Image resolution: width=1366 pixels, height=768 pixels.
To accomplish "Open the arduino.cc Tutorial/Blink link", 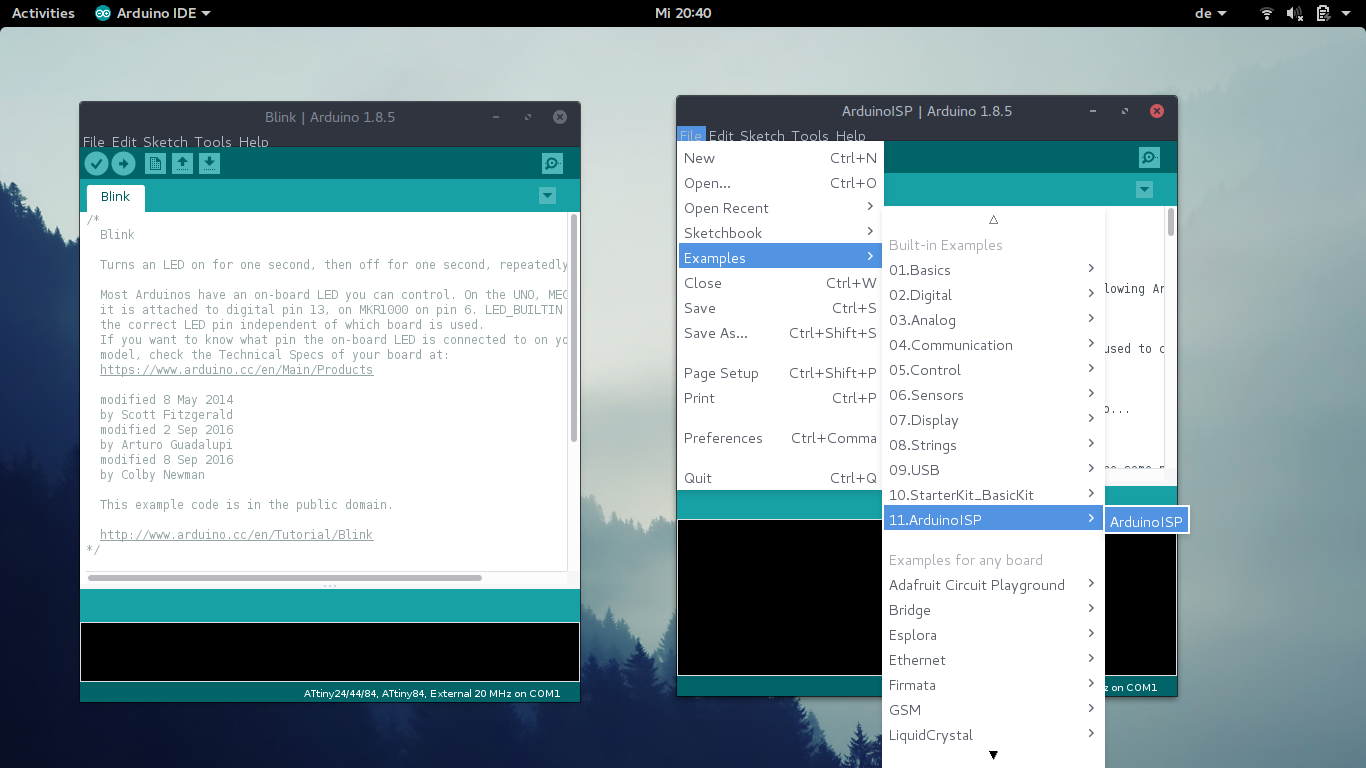I will [236, 535].
